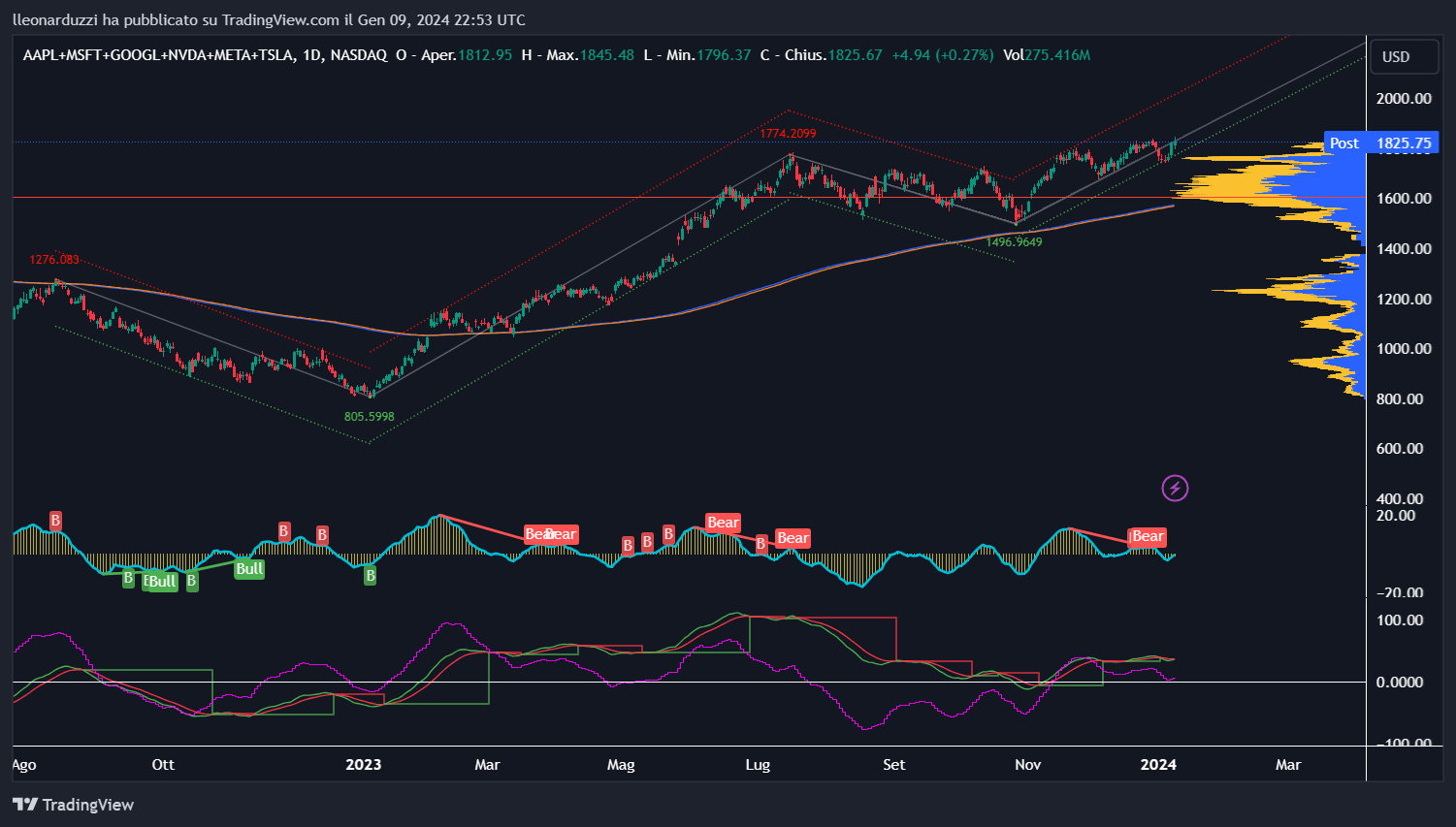1456x827 pixels.
Task: Click the 2000.00 price scale label
Action: pos(1404,99)
